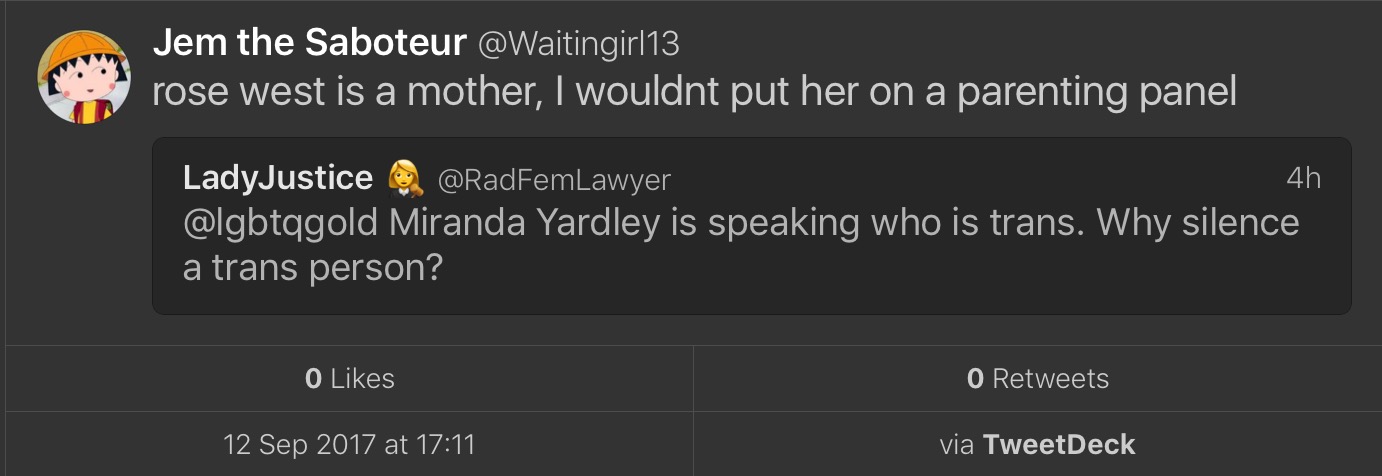Open the TweetDeck source link
This screenshot has width=1382, height=476.
pos(1059,443)
